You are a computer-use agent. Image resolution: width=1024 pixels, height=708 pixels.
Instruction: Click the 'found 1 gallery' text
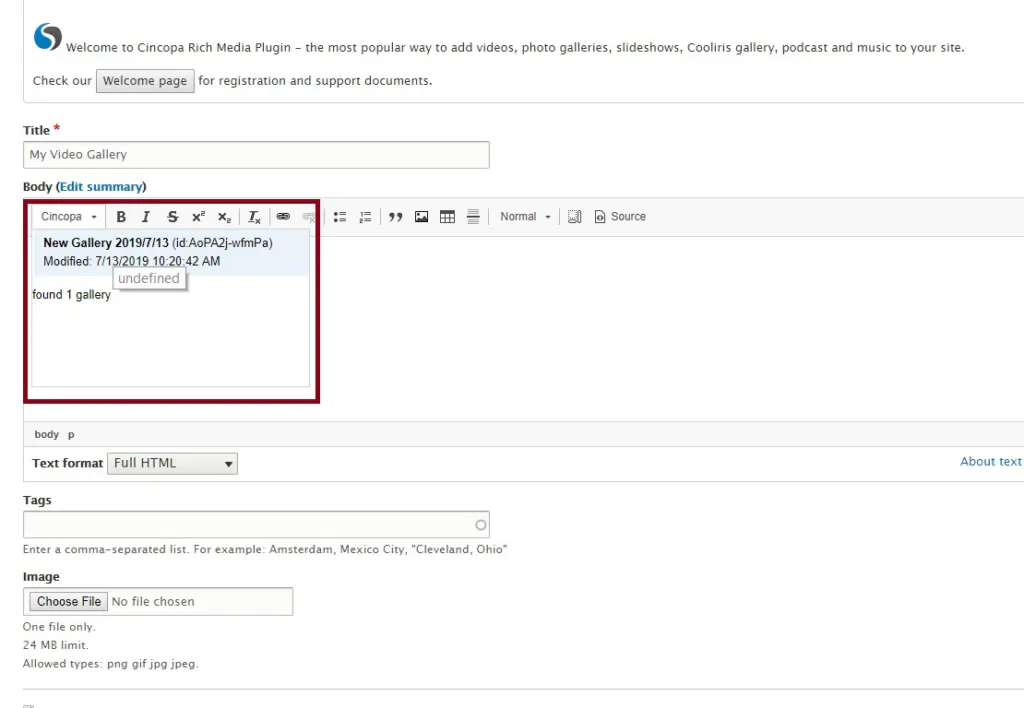tap(71, 295)
